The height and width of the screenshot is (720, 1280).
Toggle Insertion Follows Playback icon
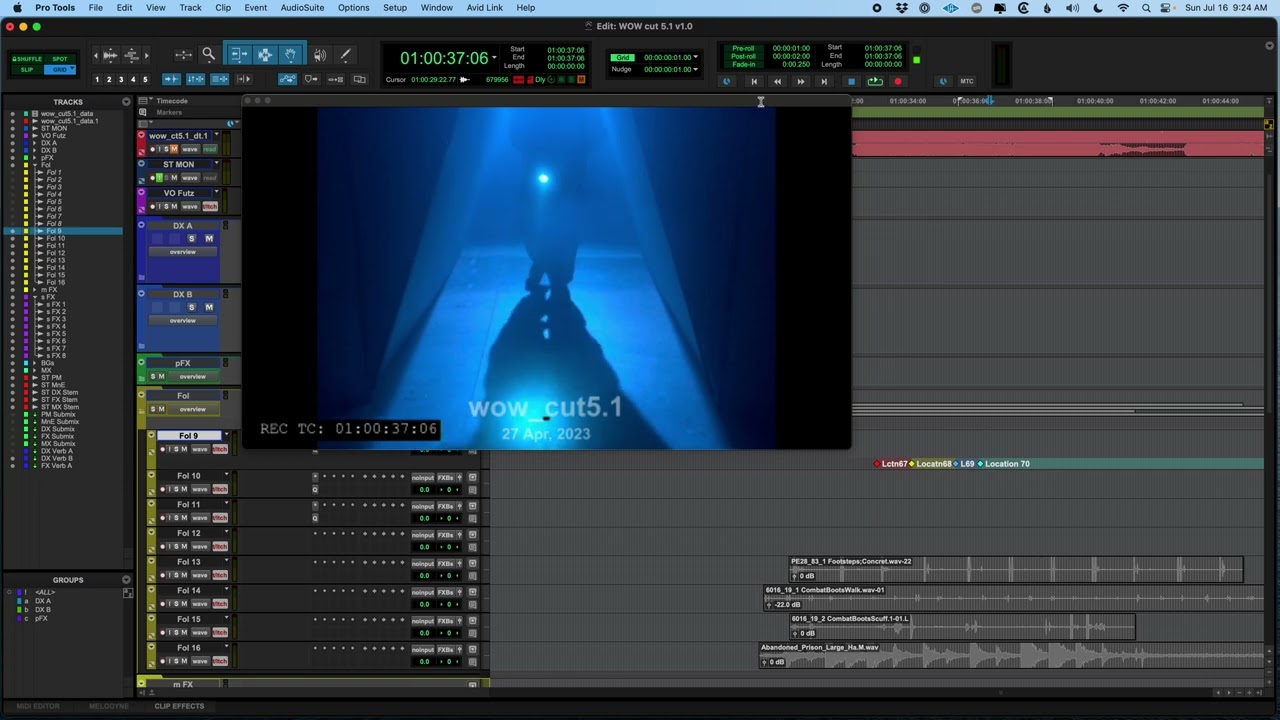(243, 79)
